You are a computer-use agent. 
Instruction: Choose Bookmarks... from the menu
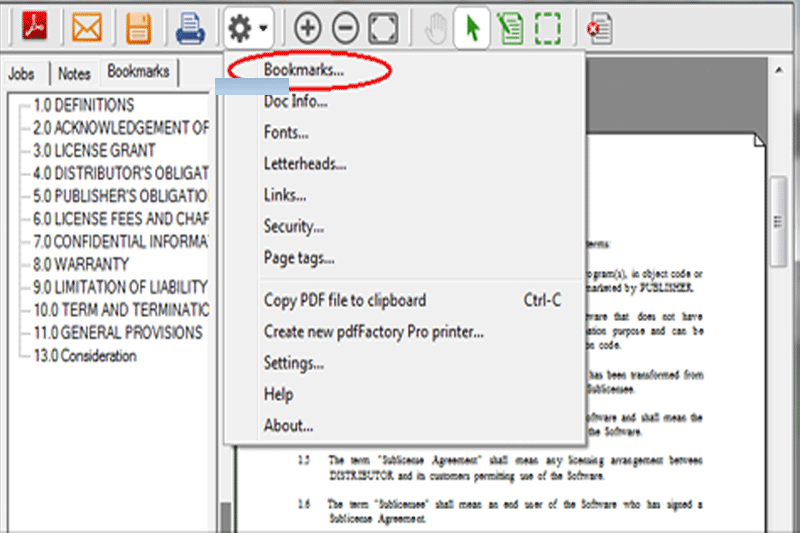(x=304, y=70)
